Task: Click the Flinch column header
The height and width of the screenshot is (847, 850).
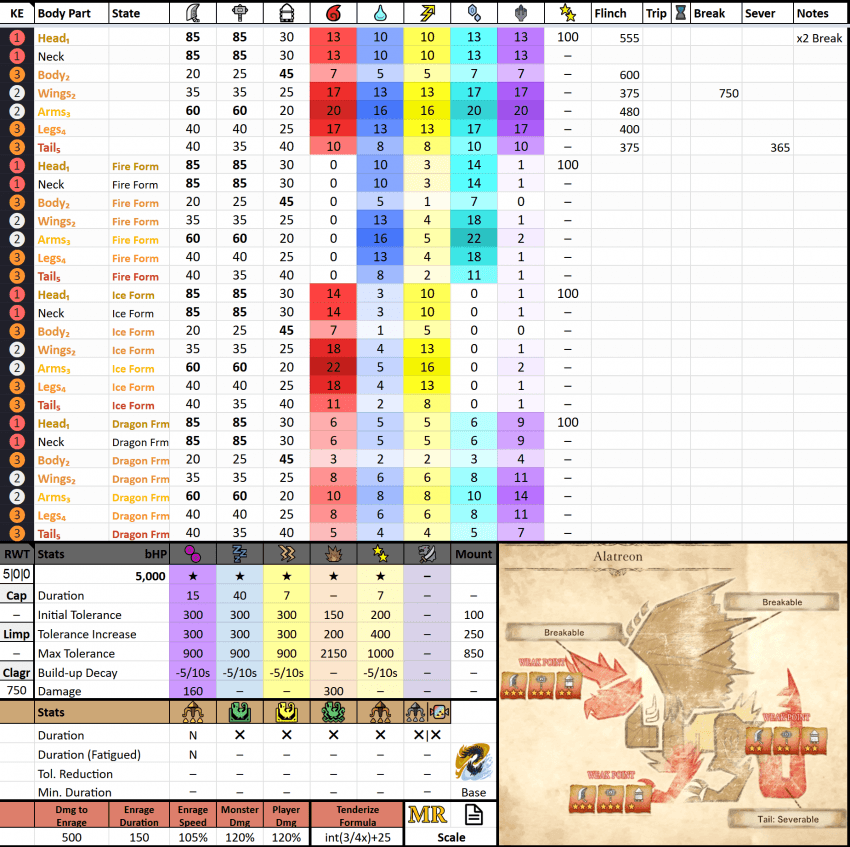Action: coord(610,13)
